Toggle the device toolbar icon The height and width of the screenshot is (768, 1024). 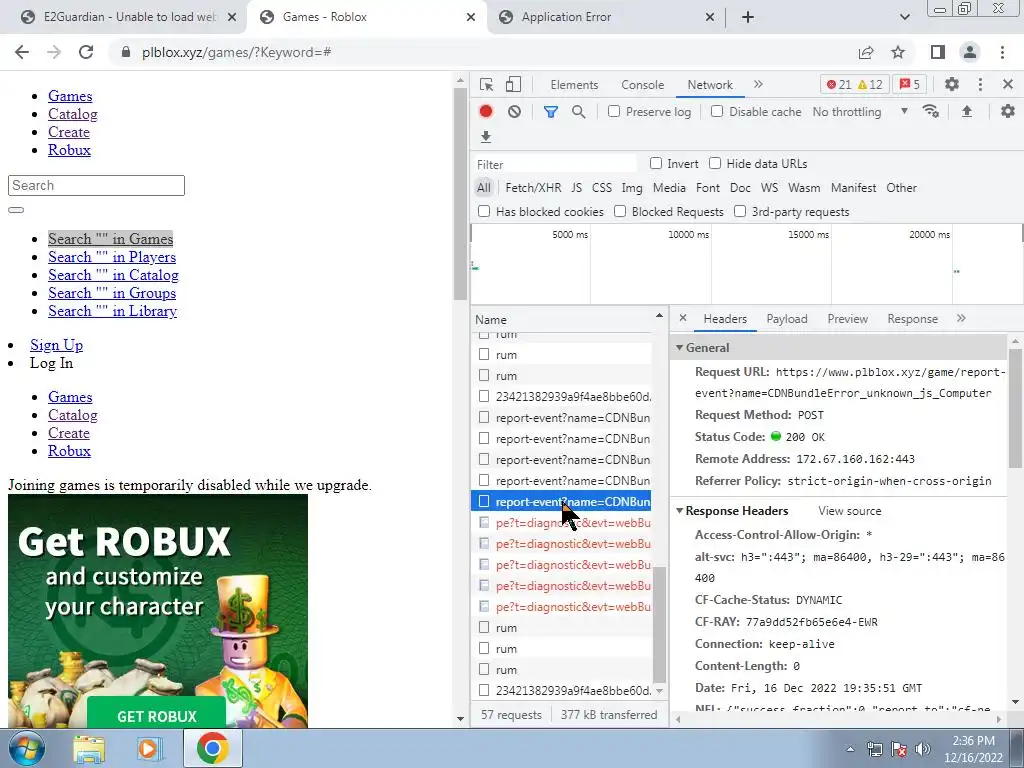(x=513, y=85)
